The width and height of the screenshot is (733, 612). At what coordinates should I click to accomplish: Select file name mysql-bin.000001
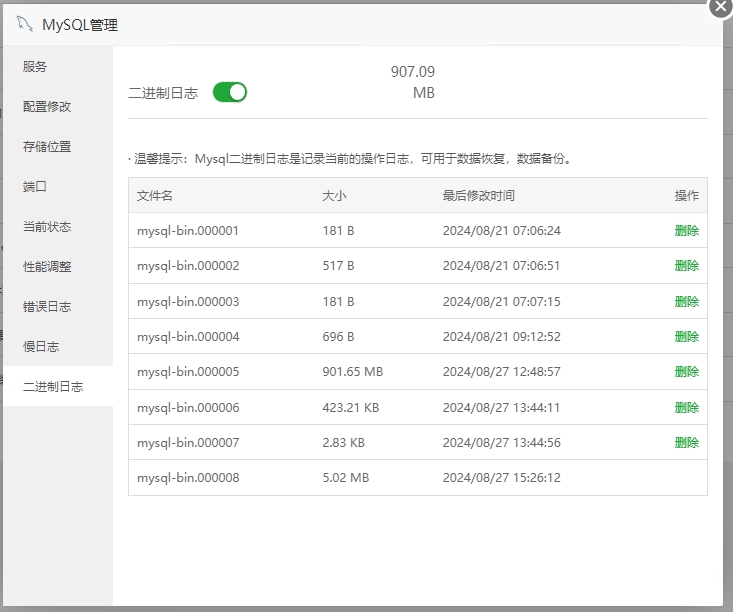[x=188, y=230]
